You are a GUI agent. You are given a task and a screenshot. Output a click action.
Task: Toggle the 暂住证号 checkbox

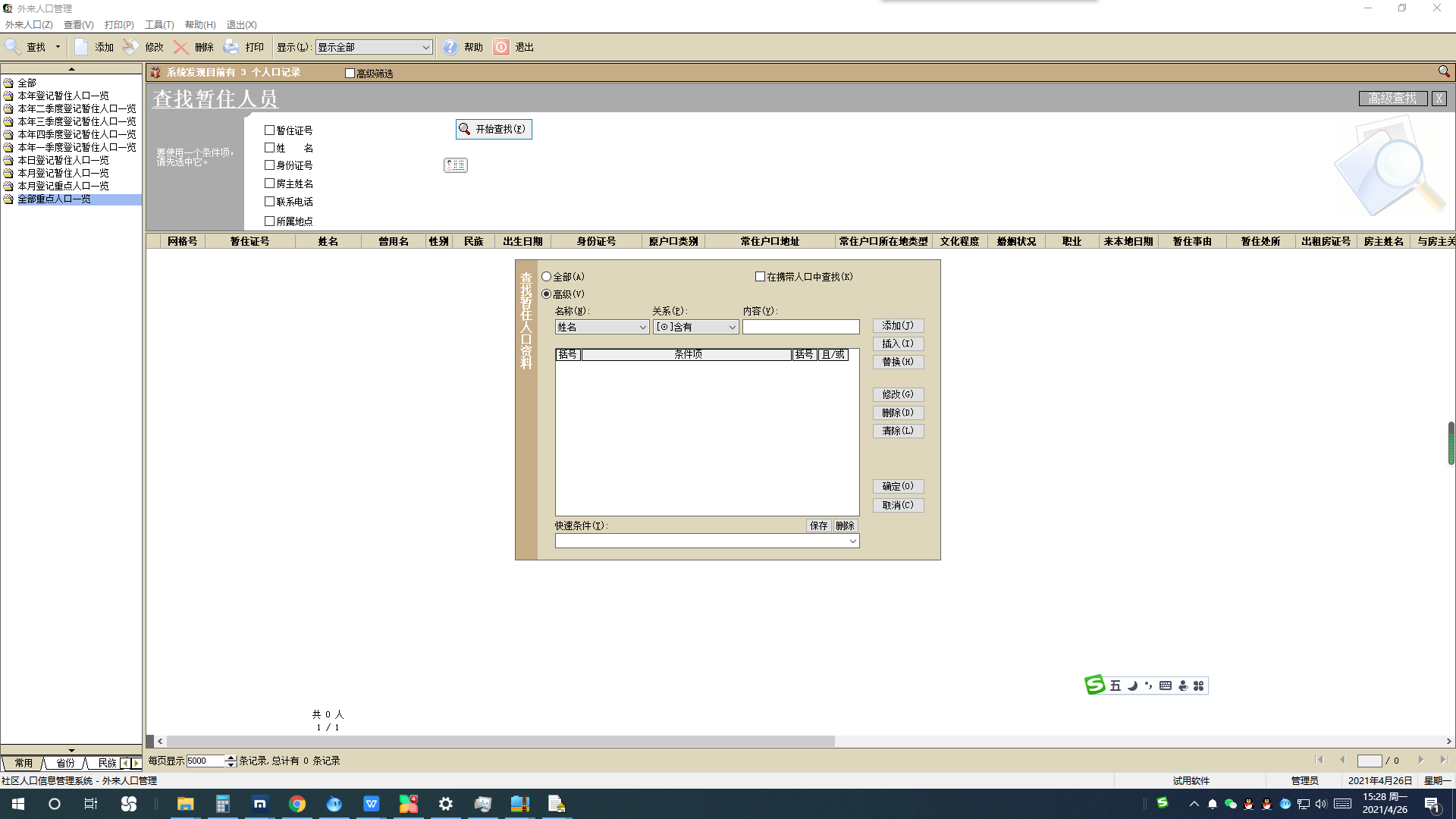tap(270, 129)
